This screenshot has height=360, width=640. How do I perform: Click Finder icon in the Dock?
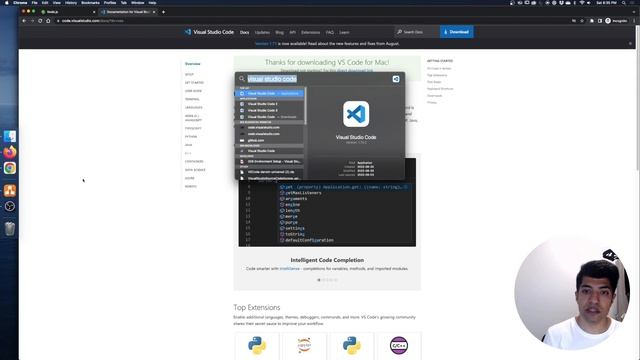pyautogui.click(x=10, y=136)
